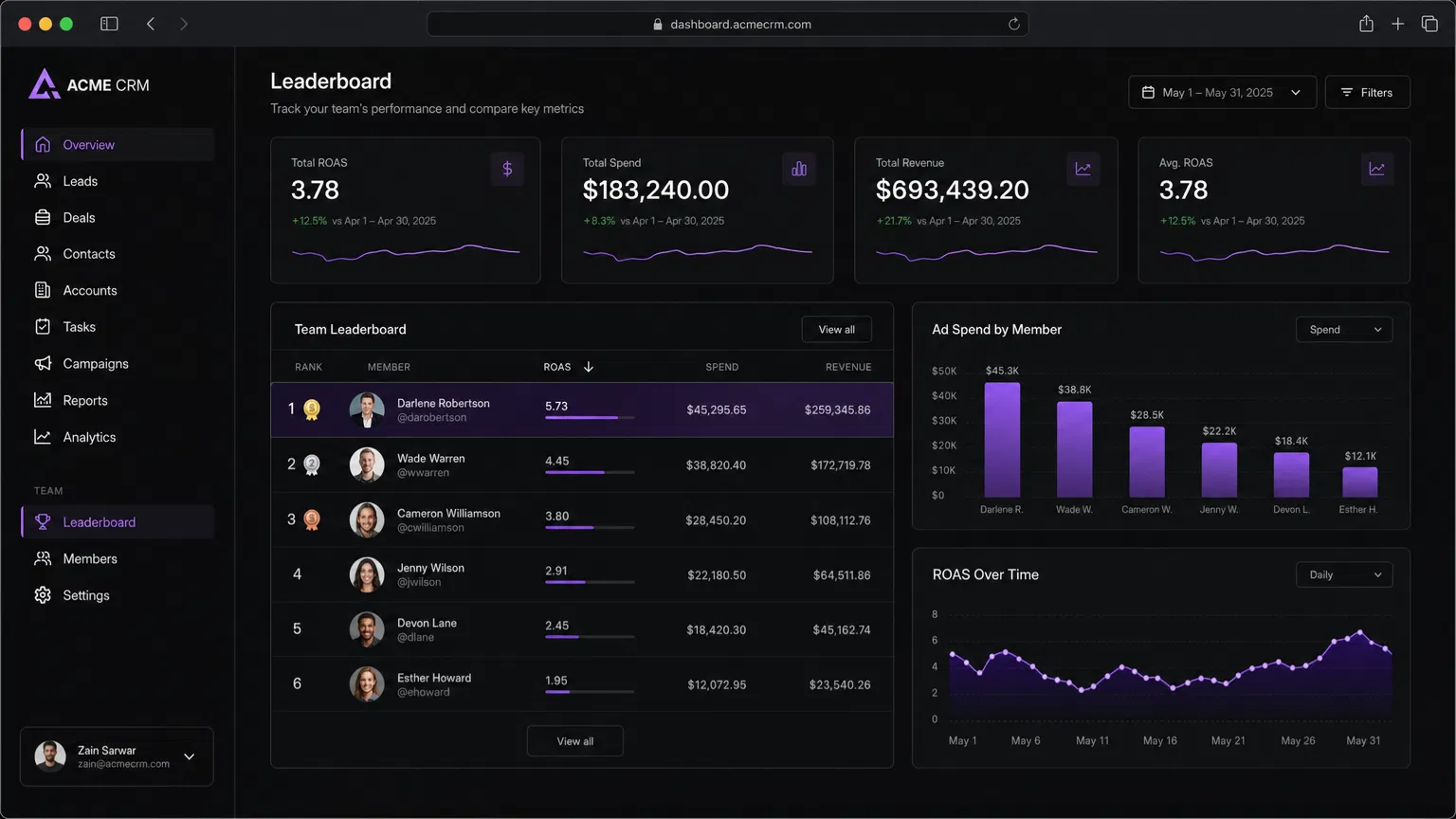Open the Overview navigation icon

[x=44, y=144]
